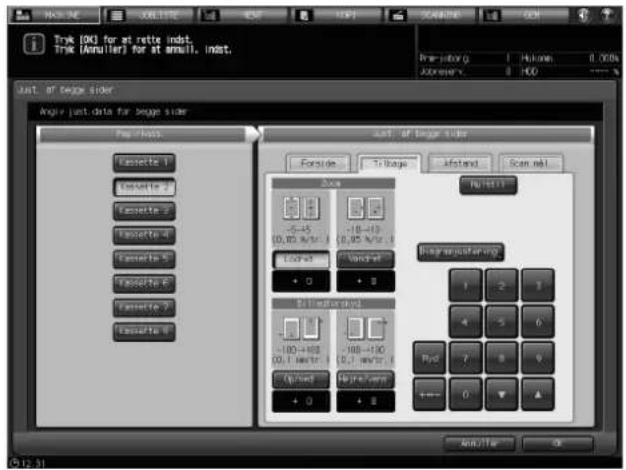Open the SCANNING tab
The width and height of the screenshot is (626, 470).
430,16
